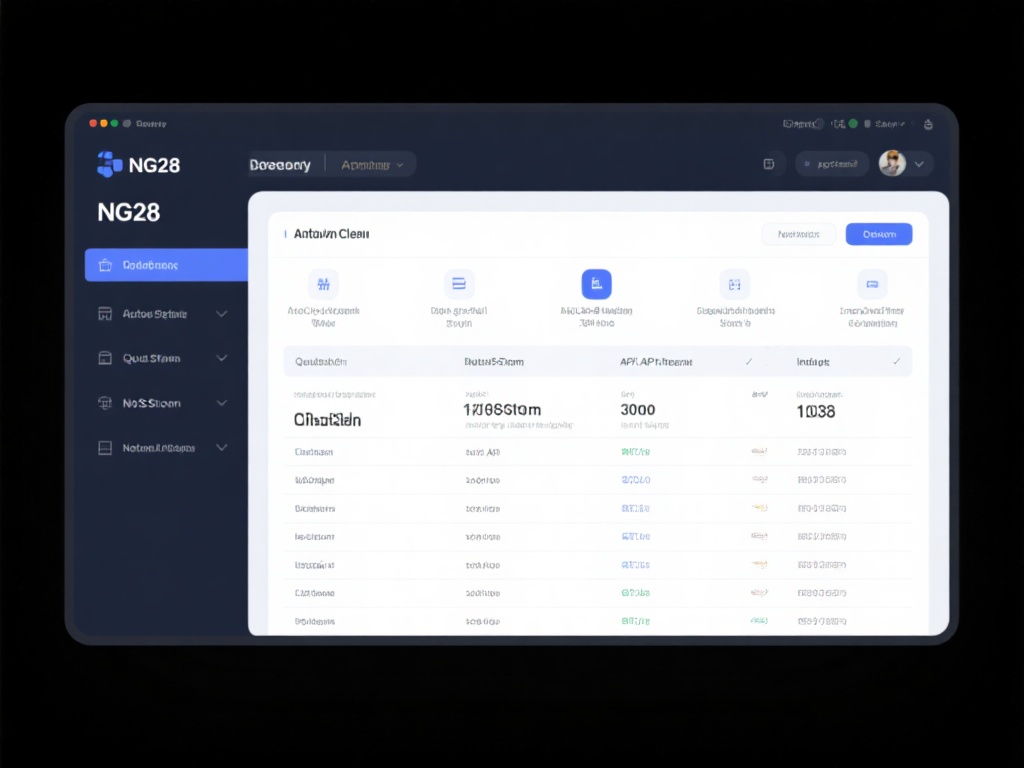The height and width of the screenshot is (768, 1024).
Task: Toggle the checkmark in the API table column header
Action: click(x=749, y=361)
